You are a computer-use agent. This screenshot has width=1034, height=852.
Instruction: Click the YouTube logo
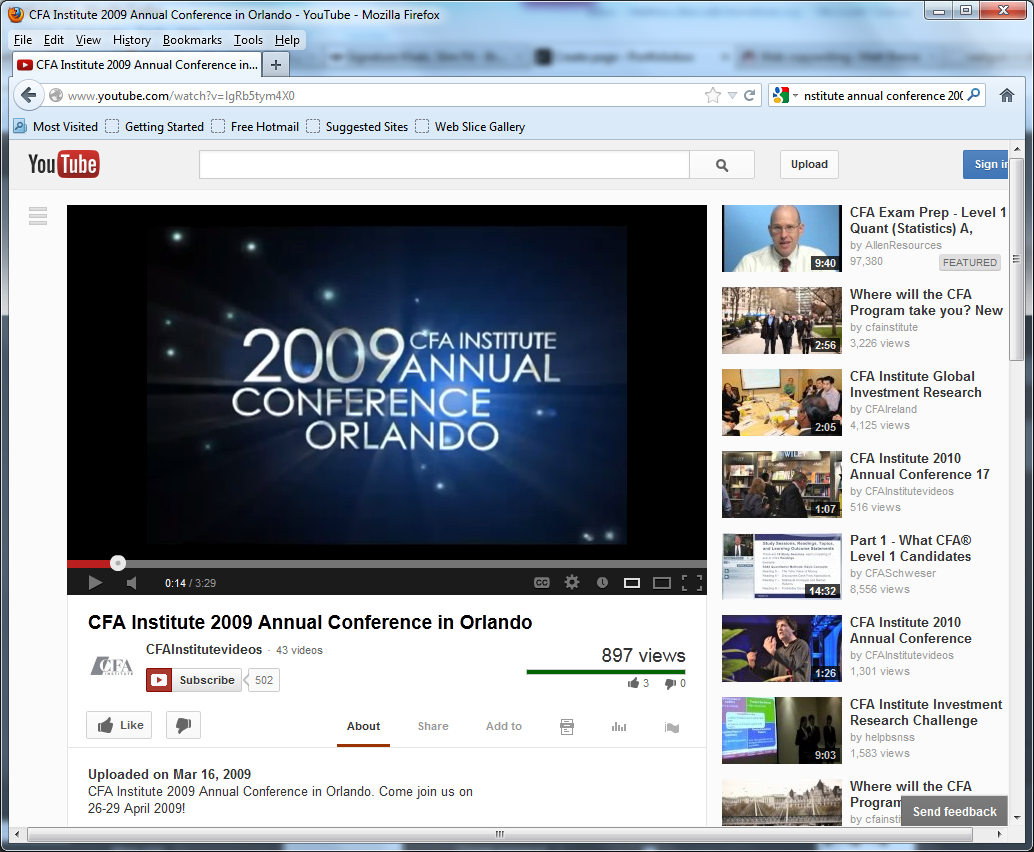click(x=63, y=164)
